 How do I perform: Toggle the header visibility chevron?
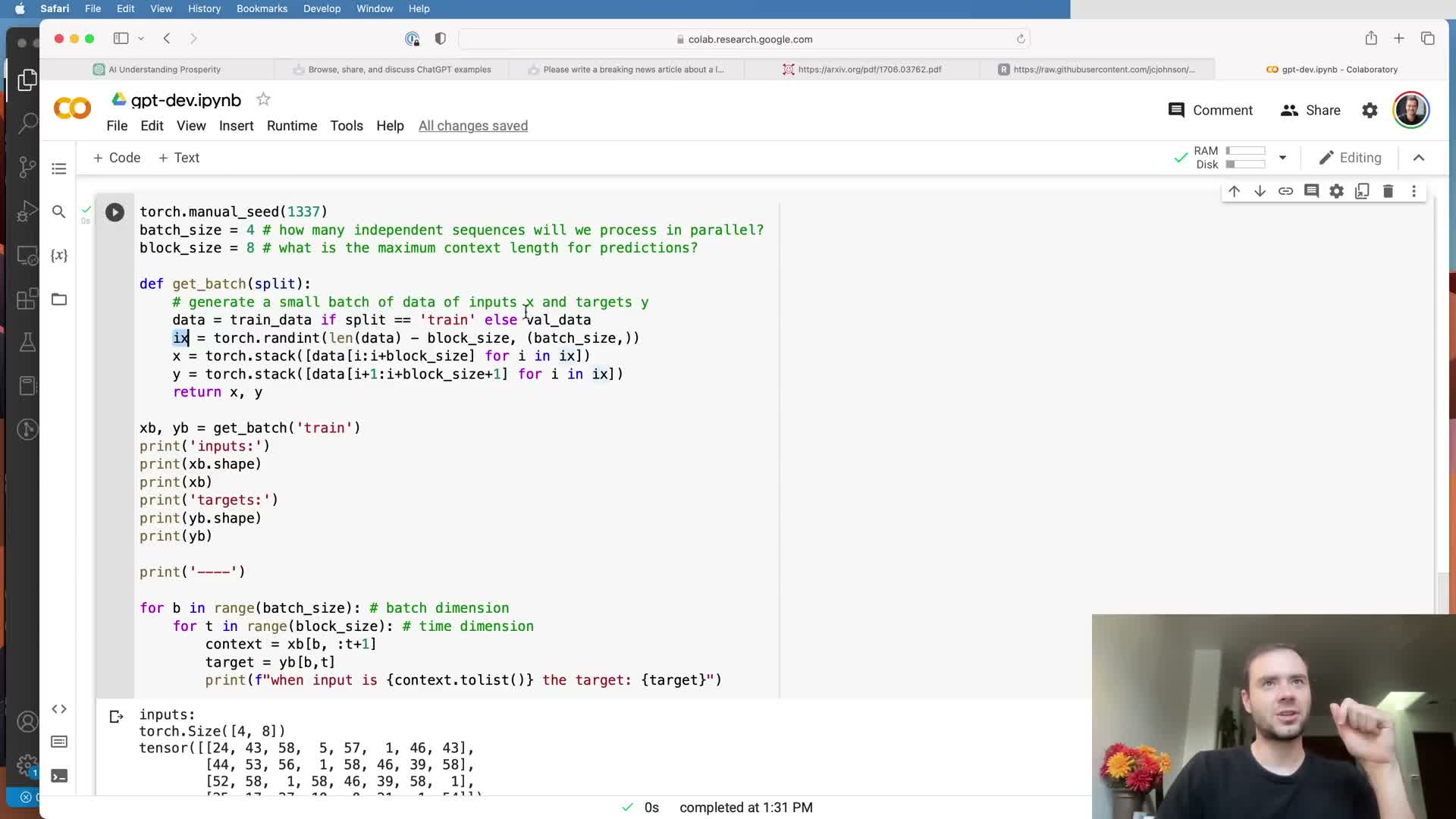[1419, 158]
